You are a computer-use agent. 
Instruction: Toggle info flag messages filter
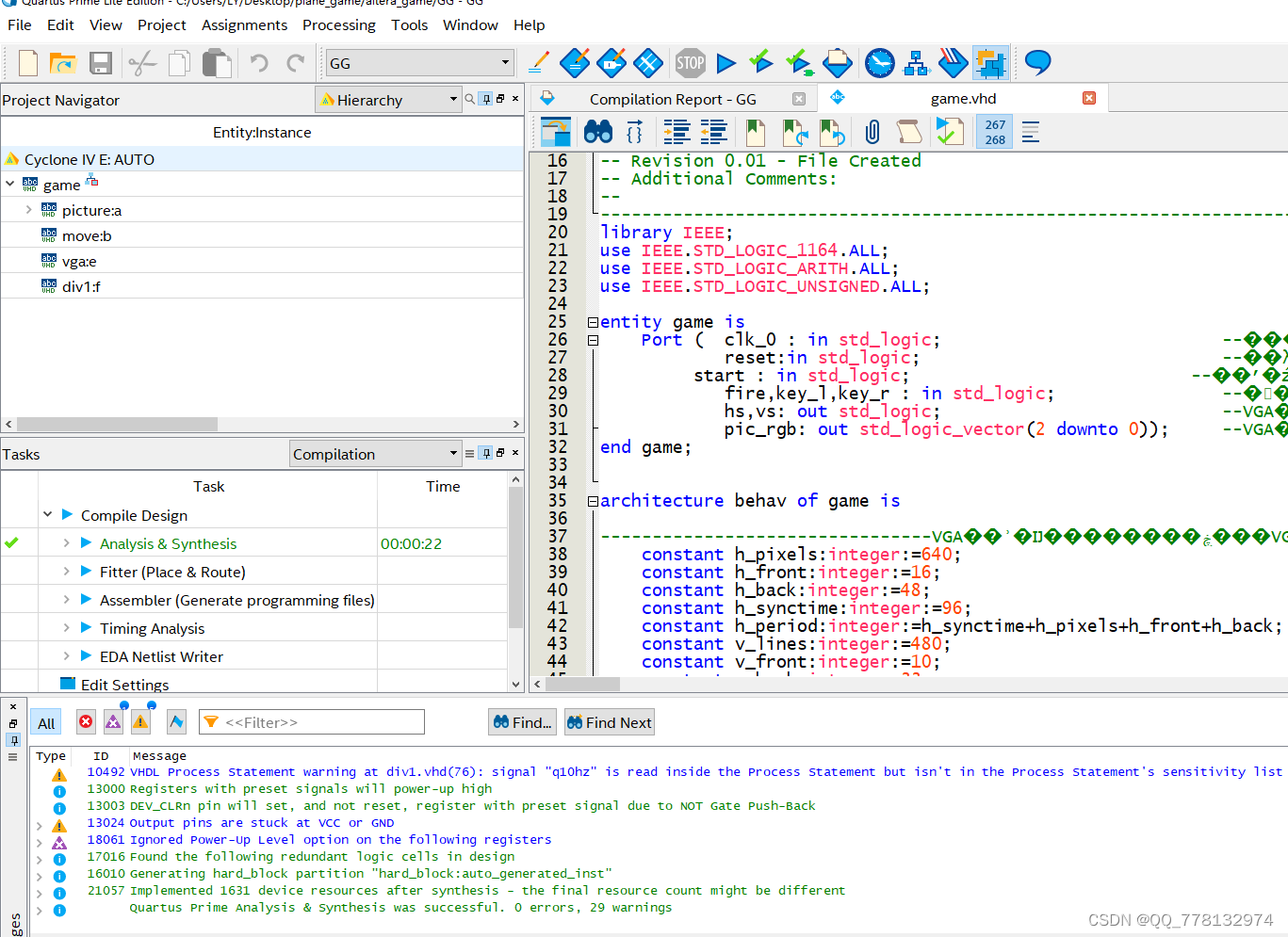tap(176, 721)
